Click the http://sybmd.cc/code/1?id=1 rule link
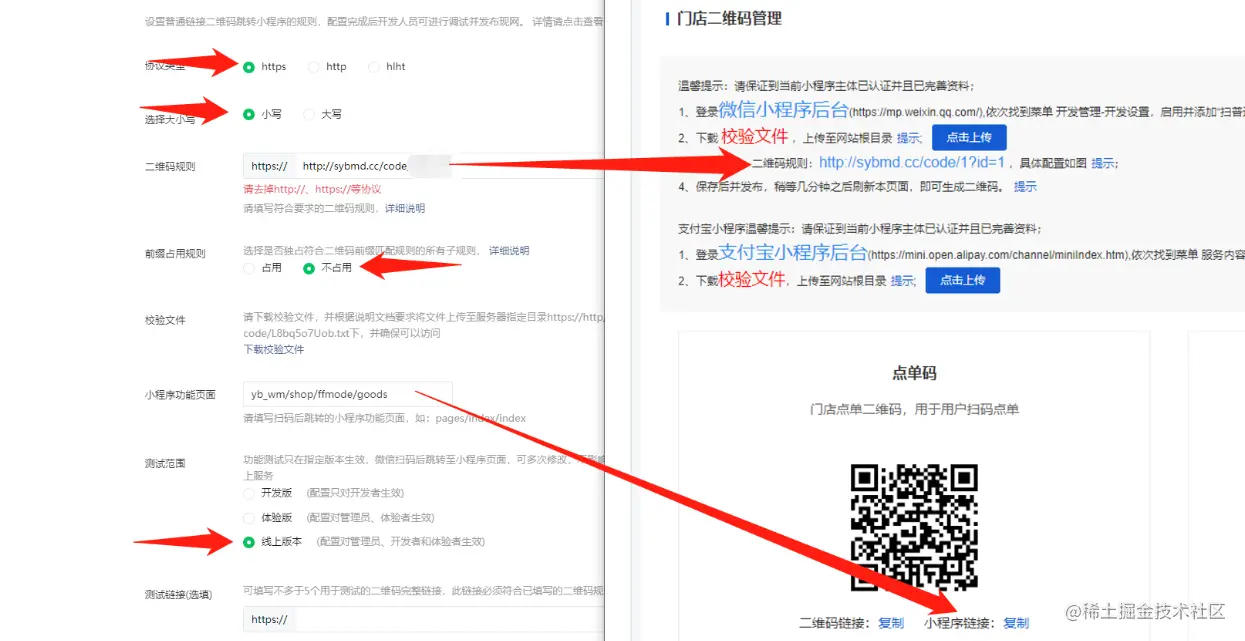 tap(911, 162)
